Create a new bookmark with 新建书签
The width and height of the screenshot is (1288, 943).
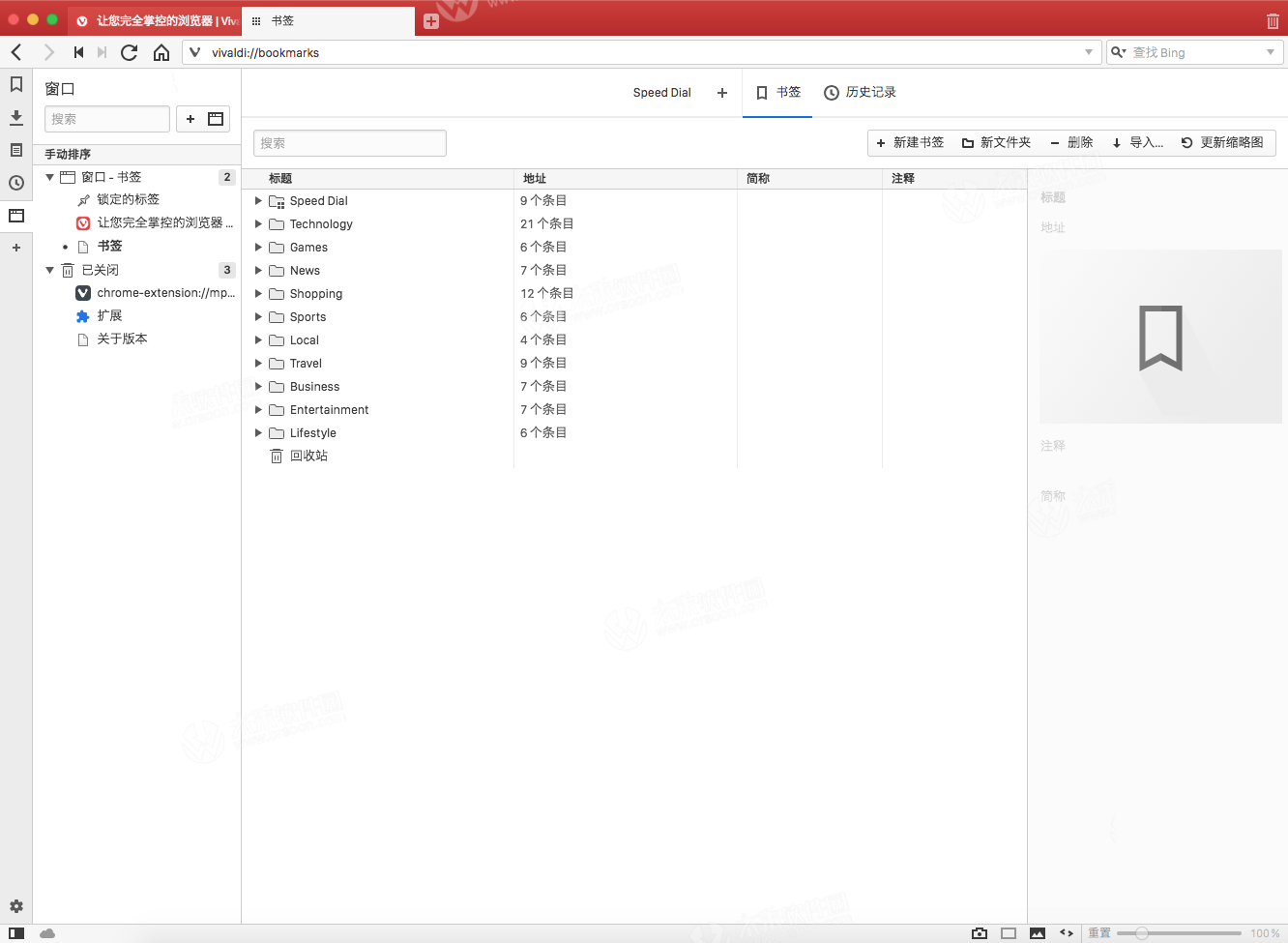(x=908, y=142)
